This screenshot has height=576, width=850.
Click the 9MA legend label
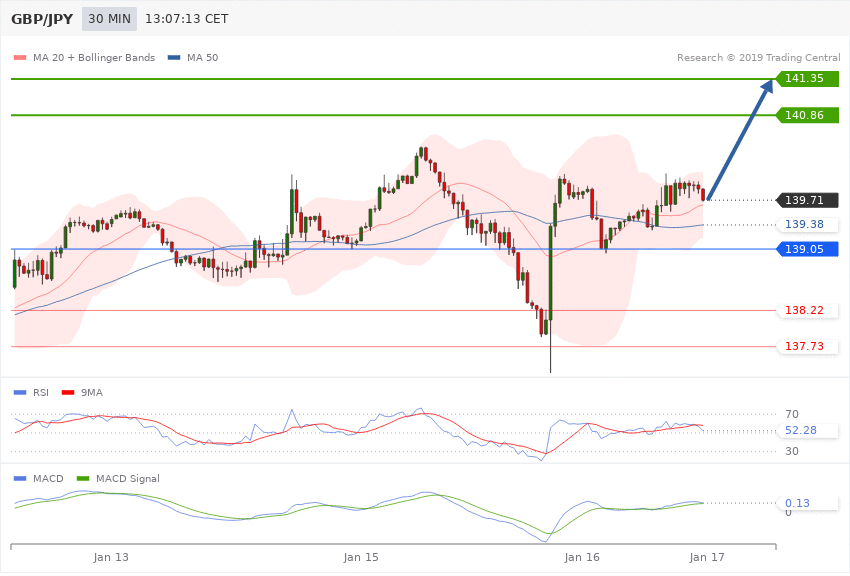92,392
